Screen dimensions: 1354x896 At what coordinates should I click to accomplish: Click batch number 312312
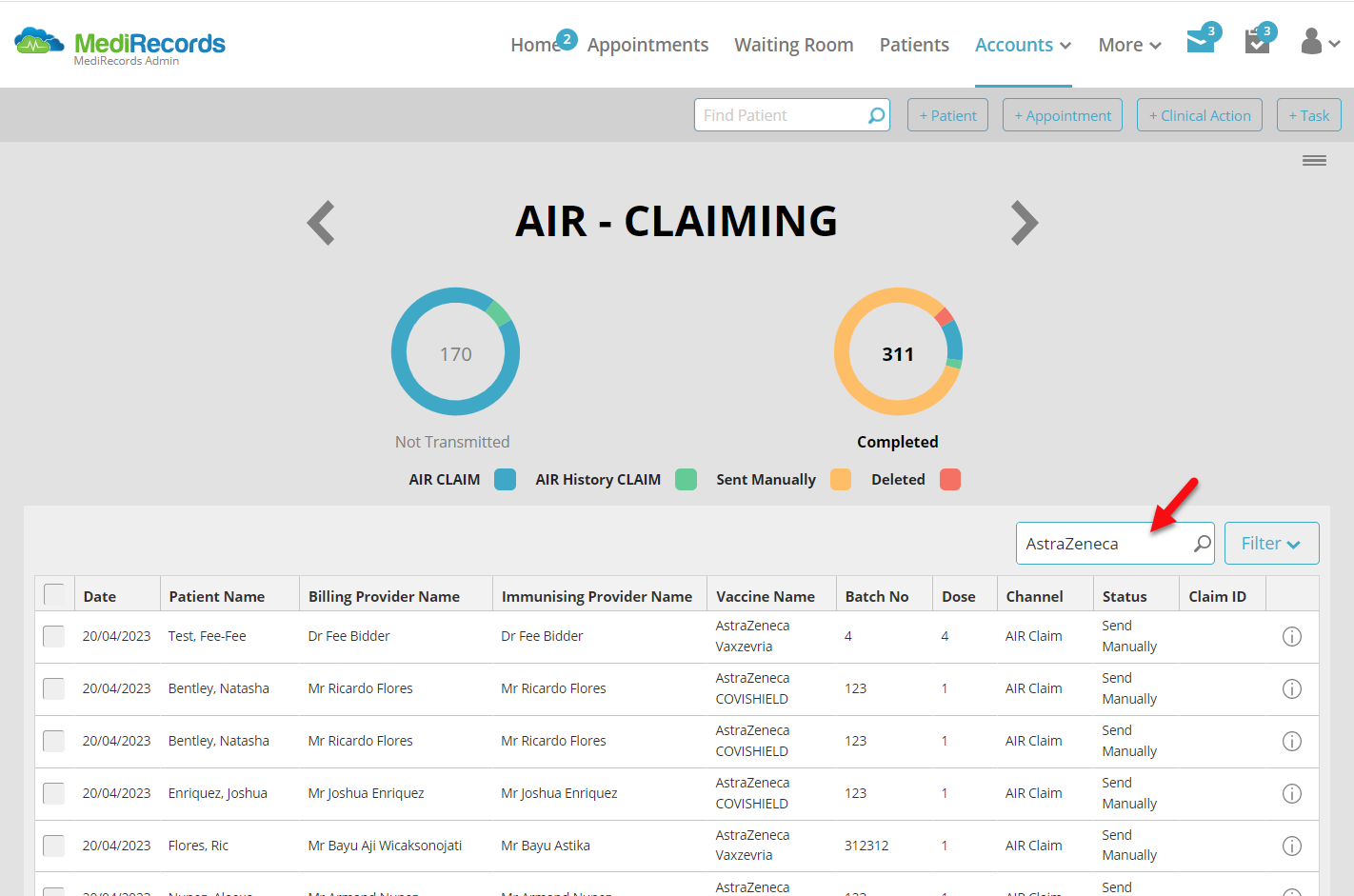point(866,846)
